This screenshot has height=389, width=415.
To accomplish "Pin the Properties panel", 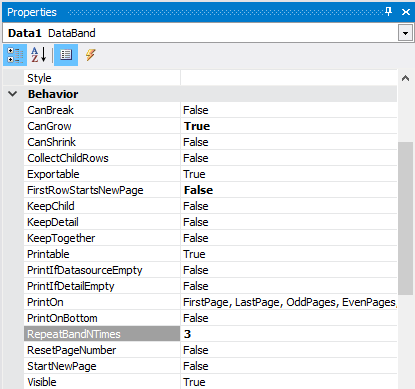I will coord(388,12).
